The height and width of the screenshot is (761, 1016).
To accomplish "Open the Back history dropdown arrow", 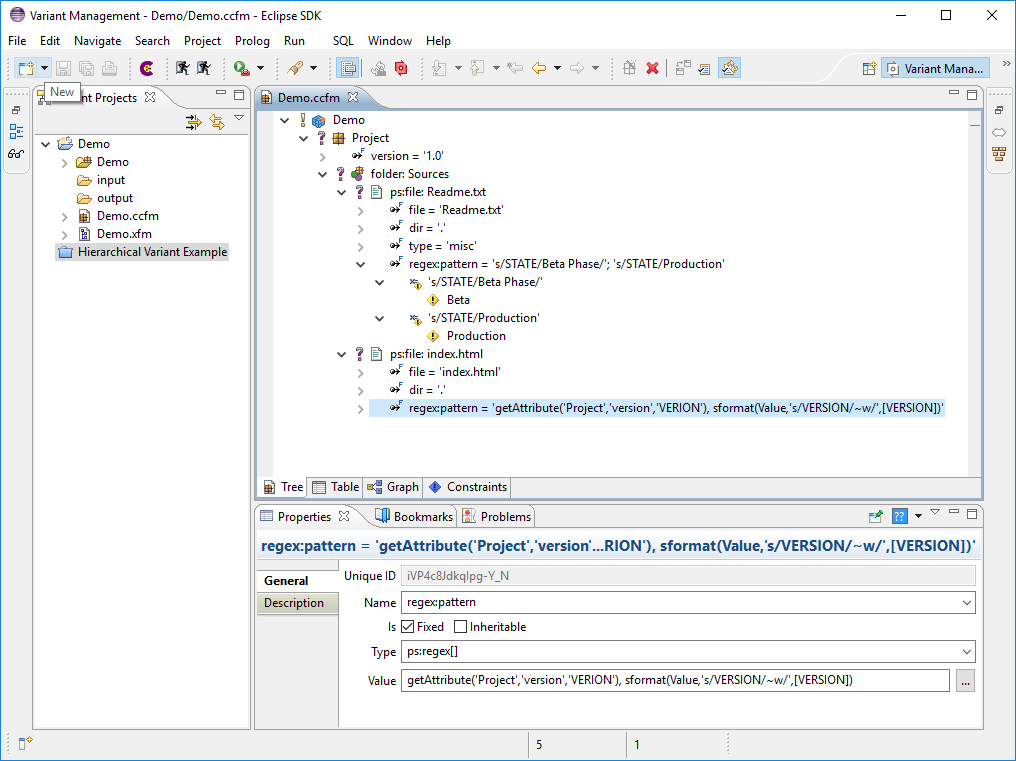I will click(557, 68).
